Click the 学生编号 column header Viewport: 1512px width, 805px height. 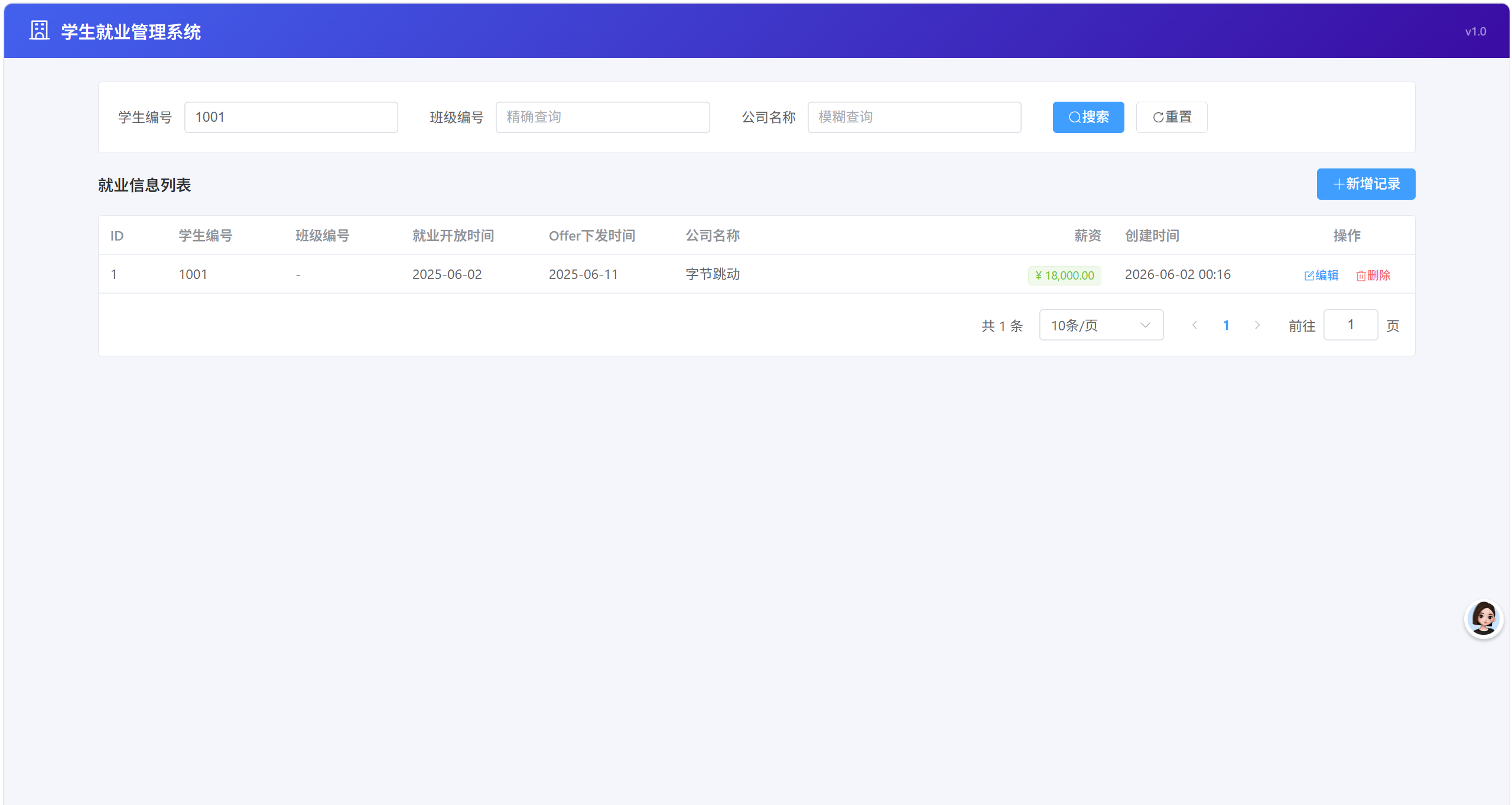coord(206,236)
